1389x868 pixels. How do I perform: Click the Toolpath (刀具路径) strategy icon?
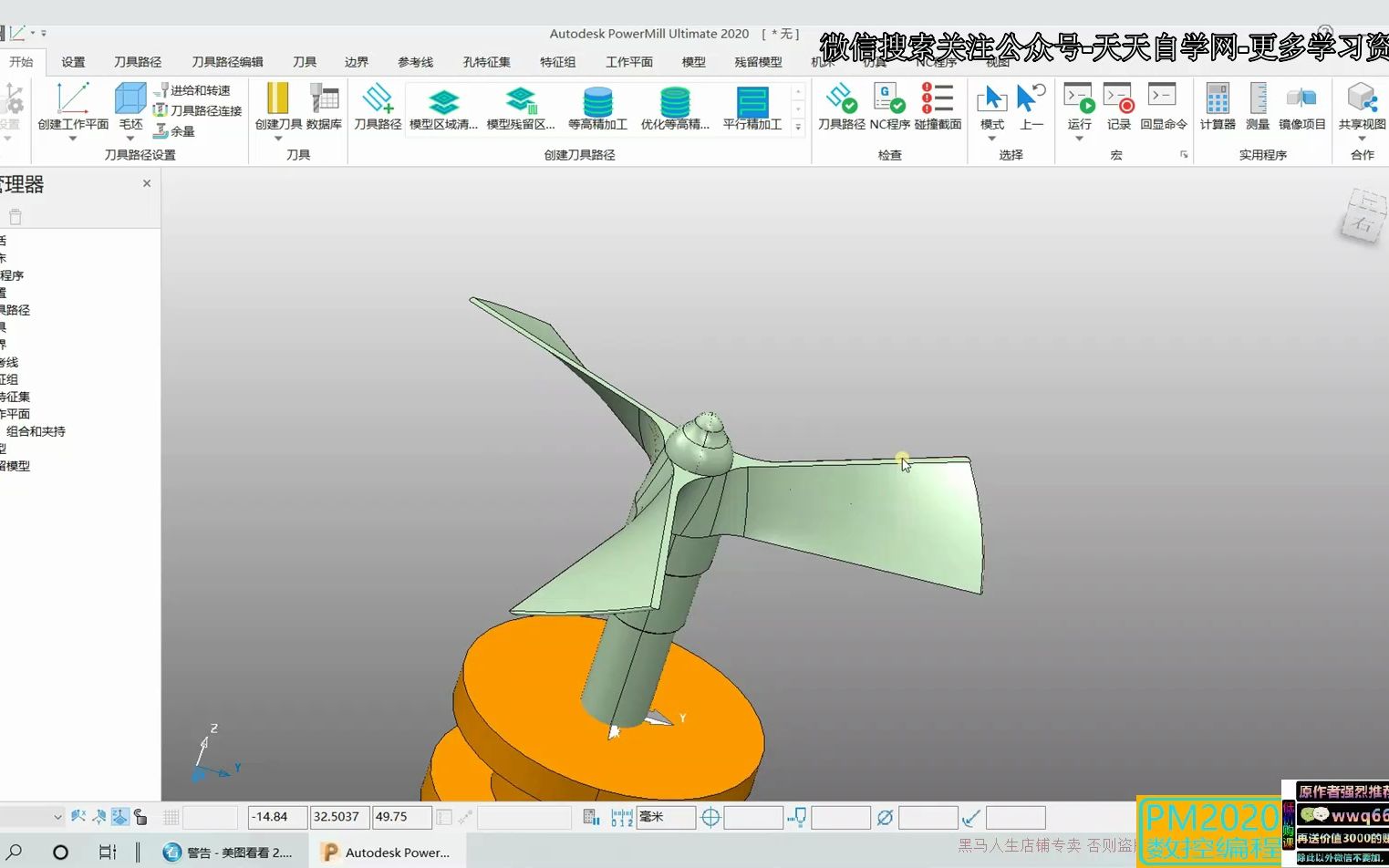[x=378, y=98]
